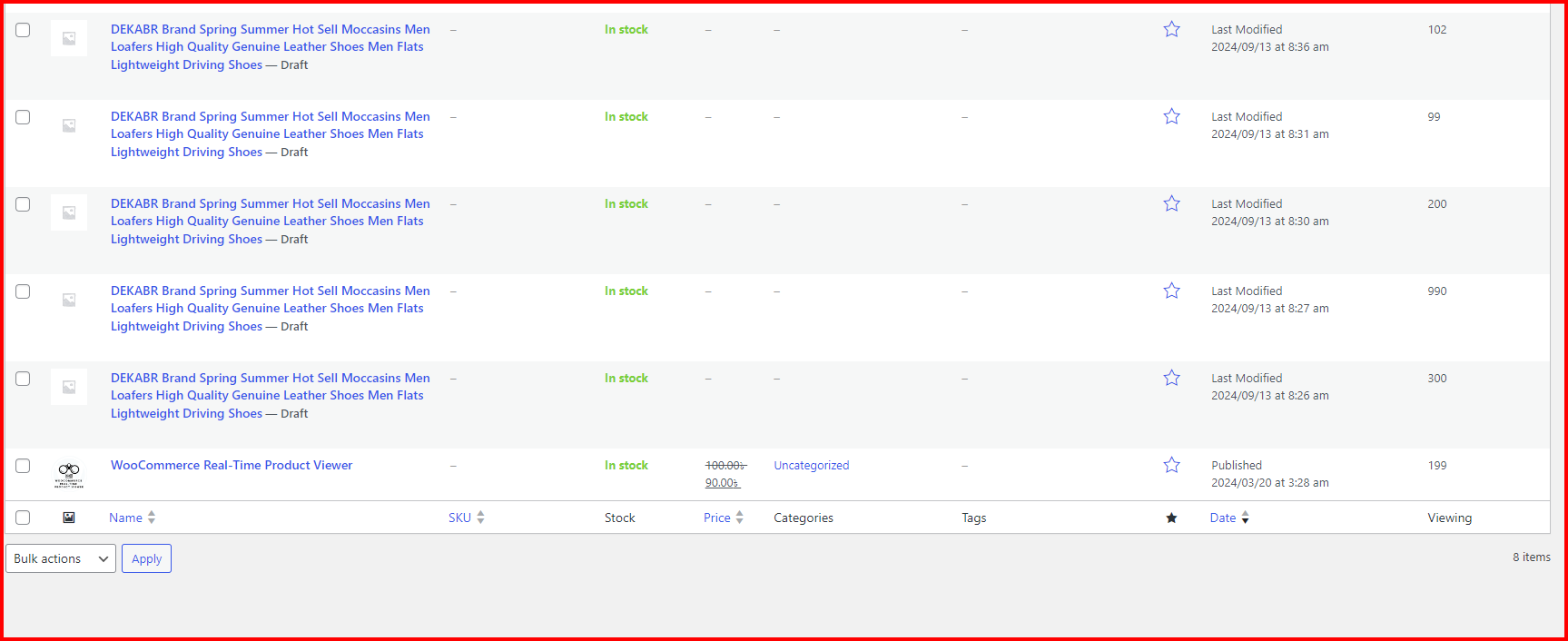The image size is (1568, 641).
Task: Star the product modified at 8:31 am
Action: pyautogui.click(x=1171, y=116)
